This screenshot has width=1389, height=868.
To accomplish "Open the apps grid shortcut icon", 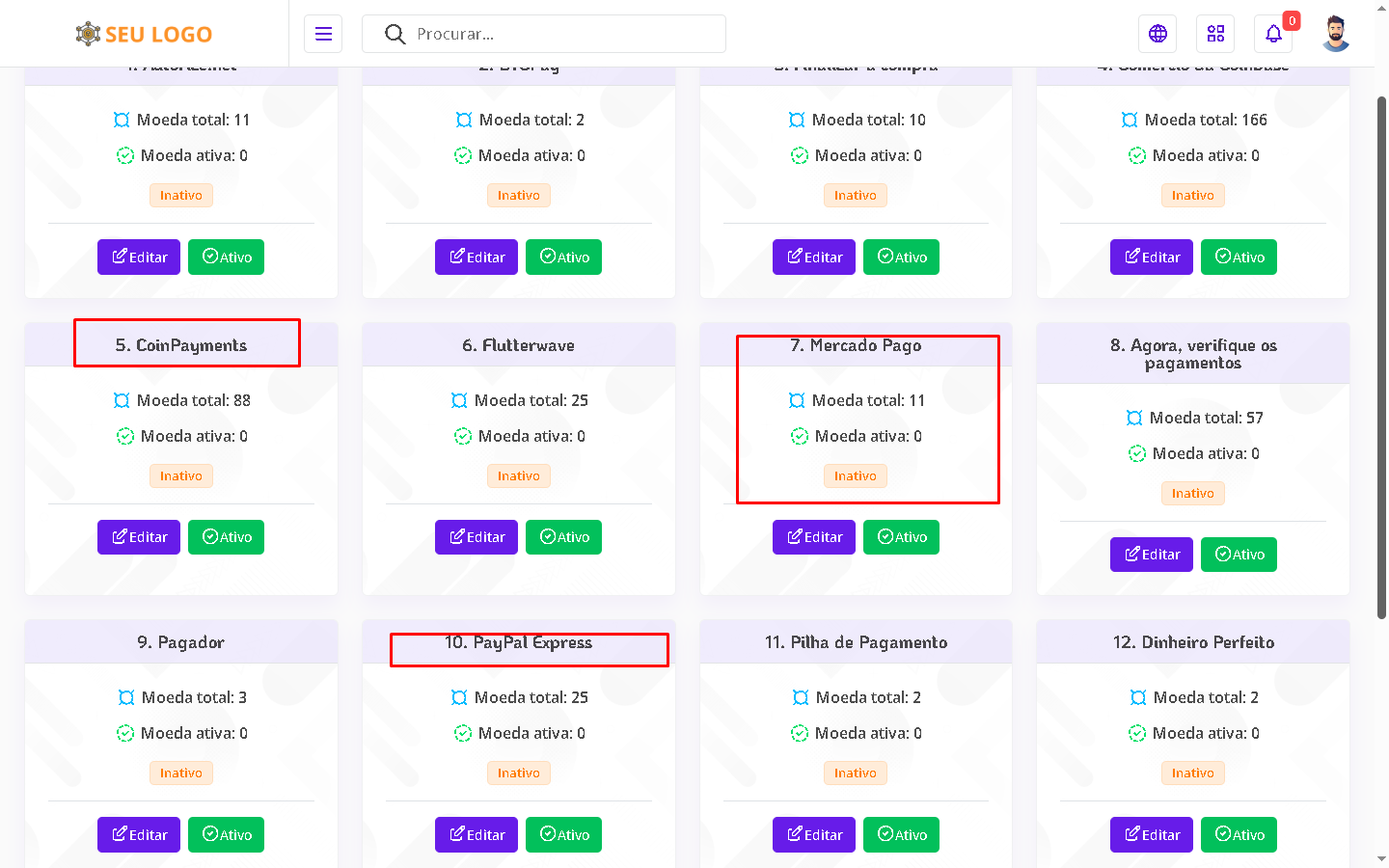I will tap(1215, 34).
